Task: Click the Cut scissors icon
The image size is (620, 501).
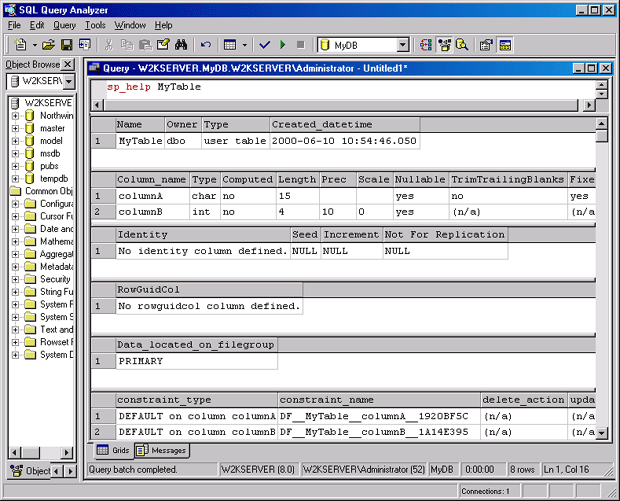Action: [x=109, y=45]
